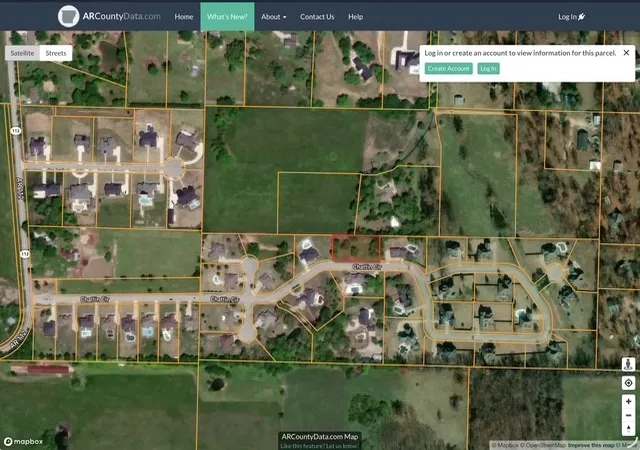Image resolution: width=640 pixels, height=450 pixels.
Task: Open the Help page
Action: 356,17
